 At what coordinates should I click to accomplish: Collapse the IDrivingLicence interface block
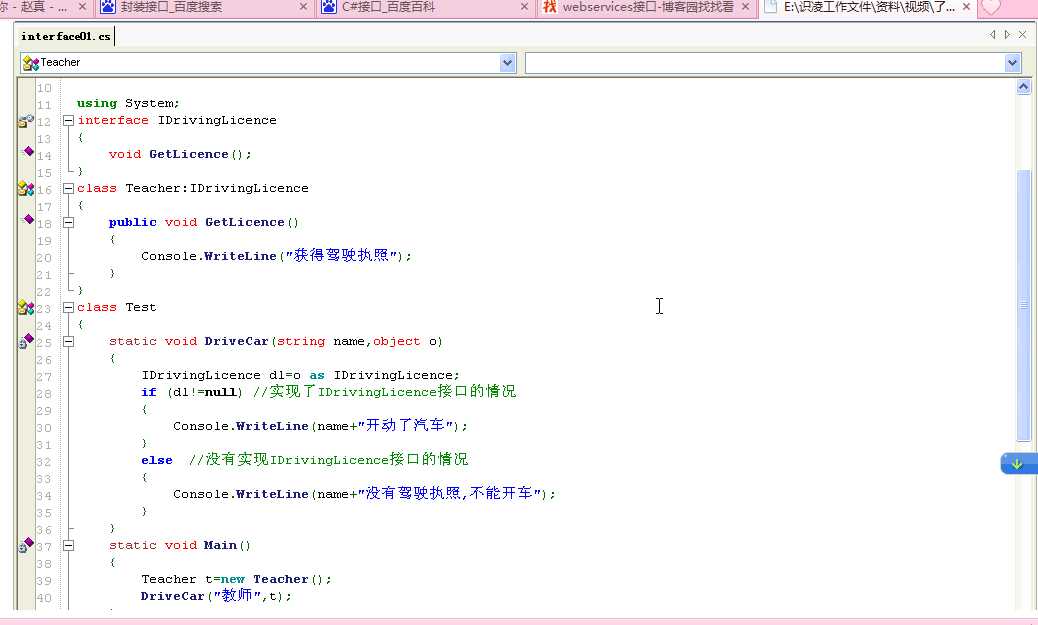pyautogui.click(x=68, y=120)
